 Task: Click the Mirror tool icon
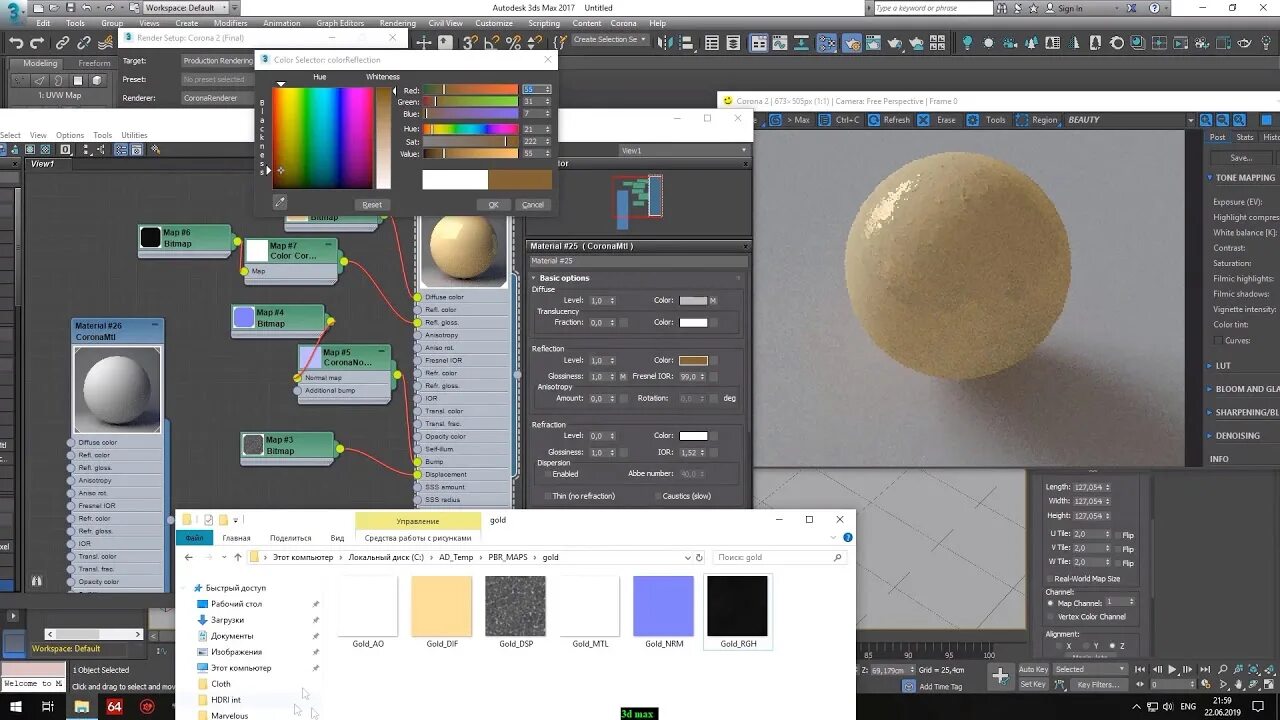tap(663, 43)
